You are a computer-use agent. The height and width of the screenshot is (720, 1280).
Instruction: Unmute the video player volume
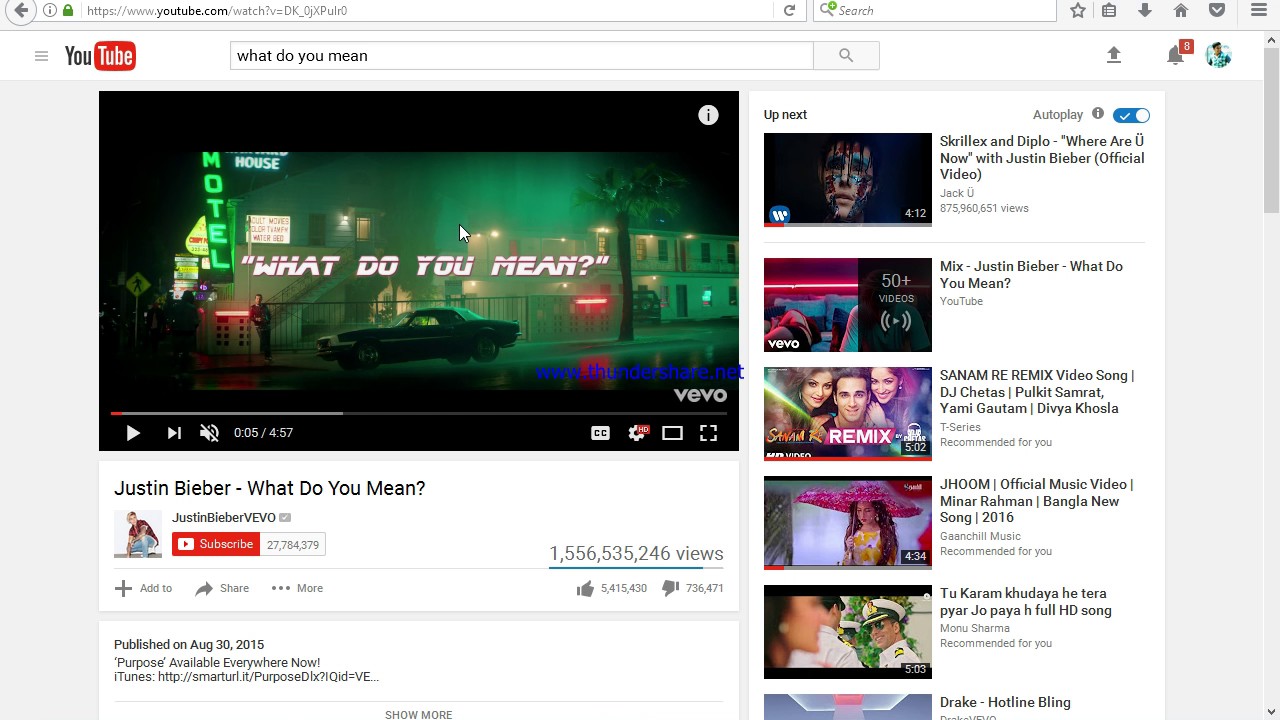tap(209, 433)
